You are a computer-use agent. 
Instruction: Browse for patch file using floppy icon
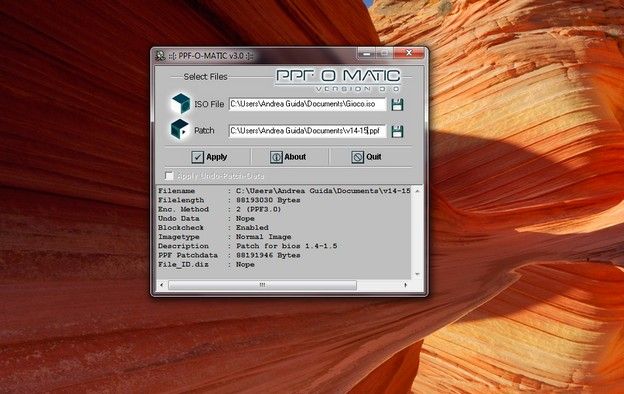click(x=397, y=131)
